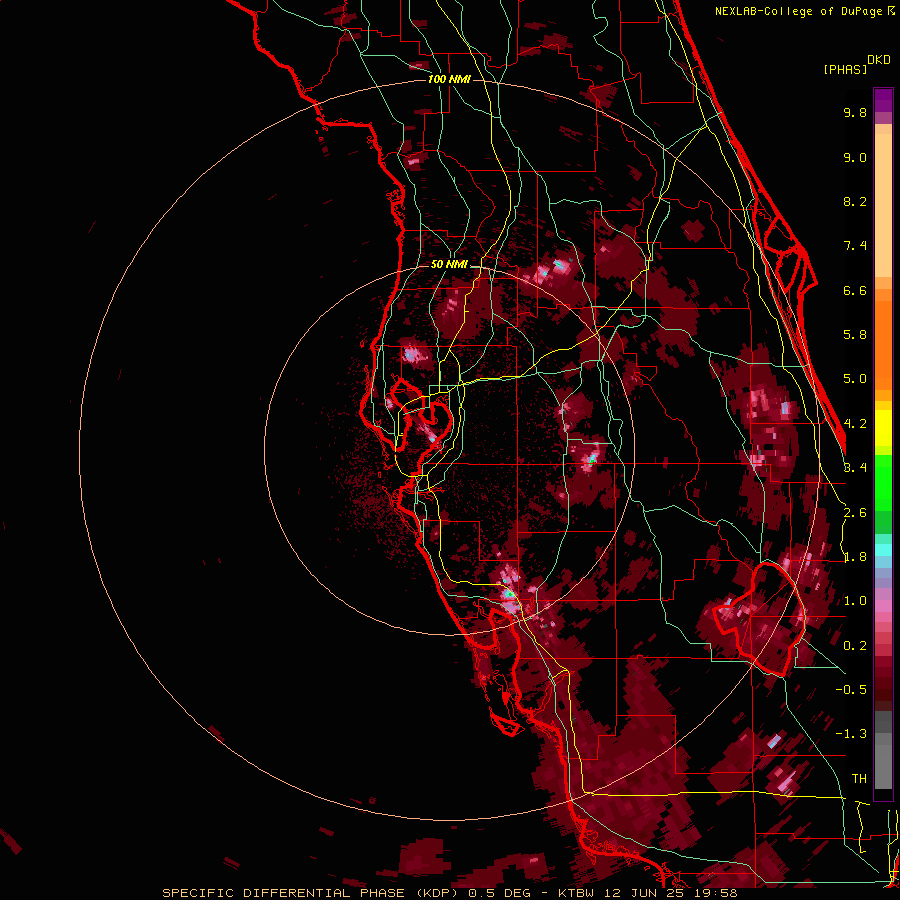Click the 9.0 value on the color scale
900x900 pixels.
[x=855, y=157]
